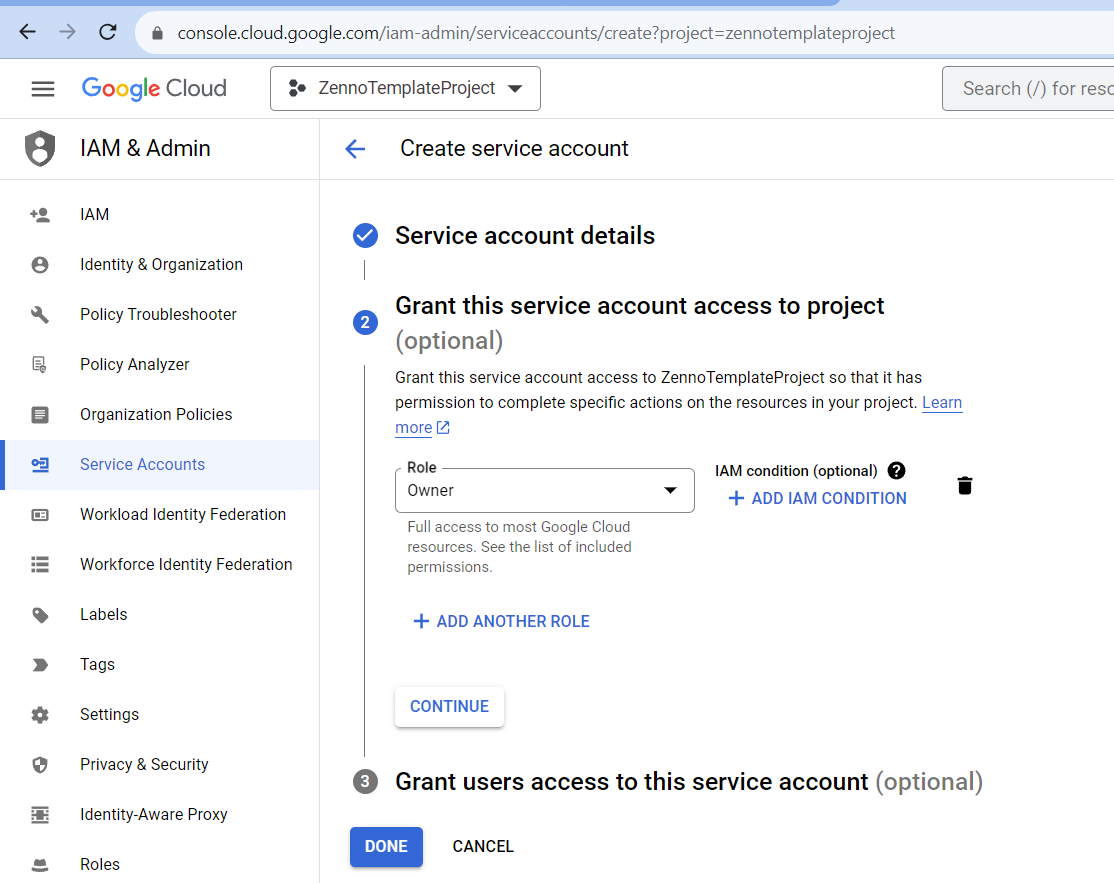The image size is (1114, 883).
Task: Reload the page with browser refresh icon
Action: (x=108, y=32)
